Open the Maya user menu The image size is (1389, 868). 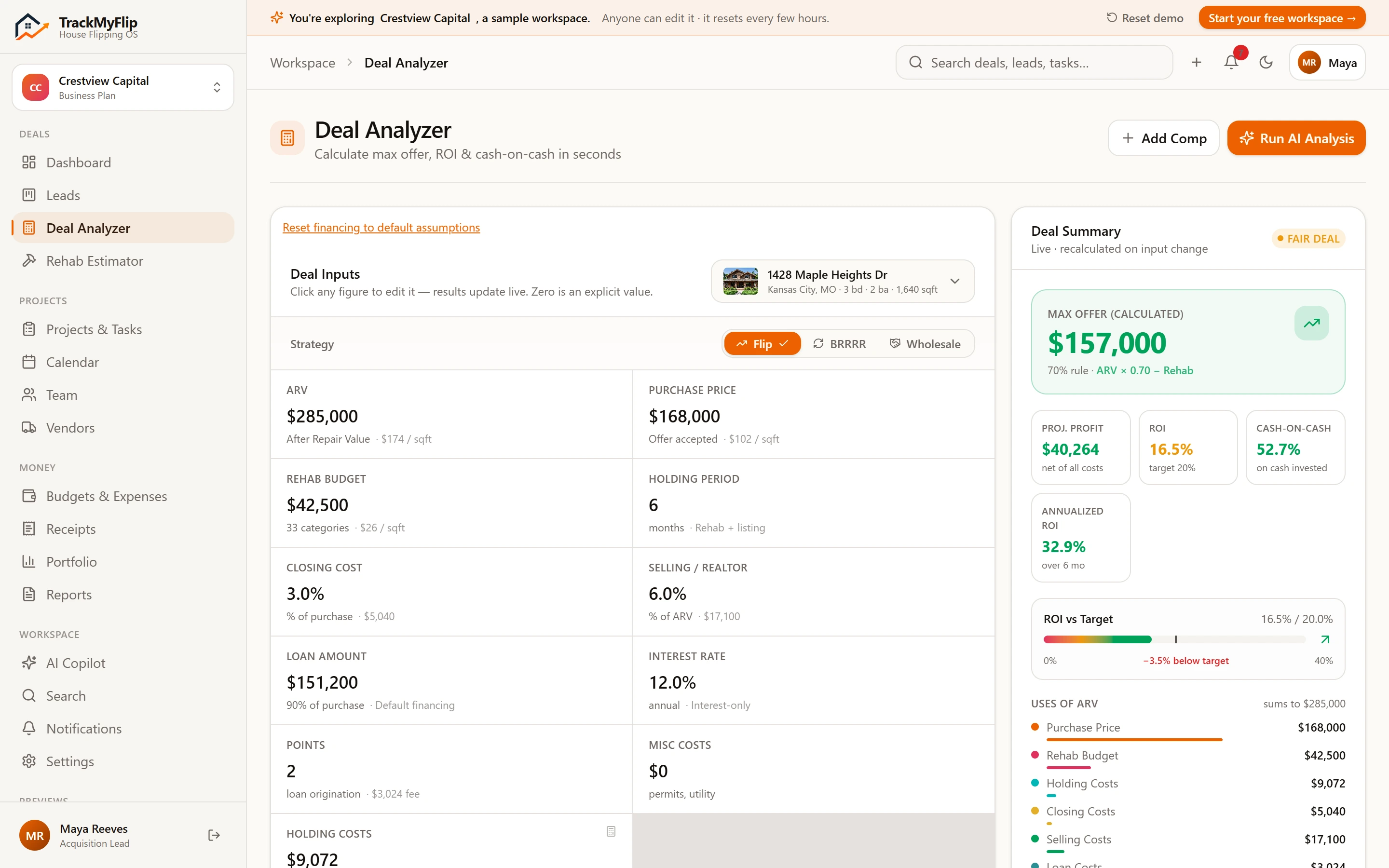[1327, 62]
